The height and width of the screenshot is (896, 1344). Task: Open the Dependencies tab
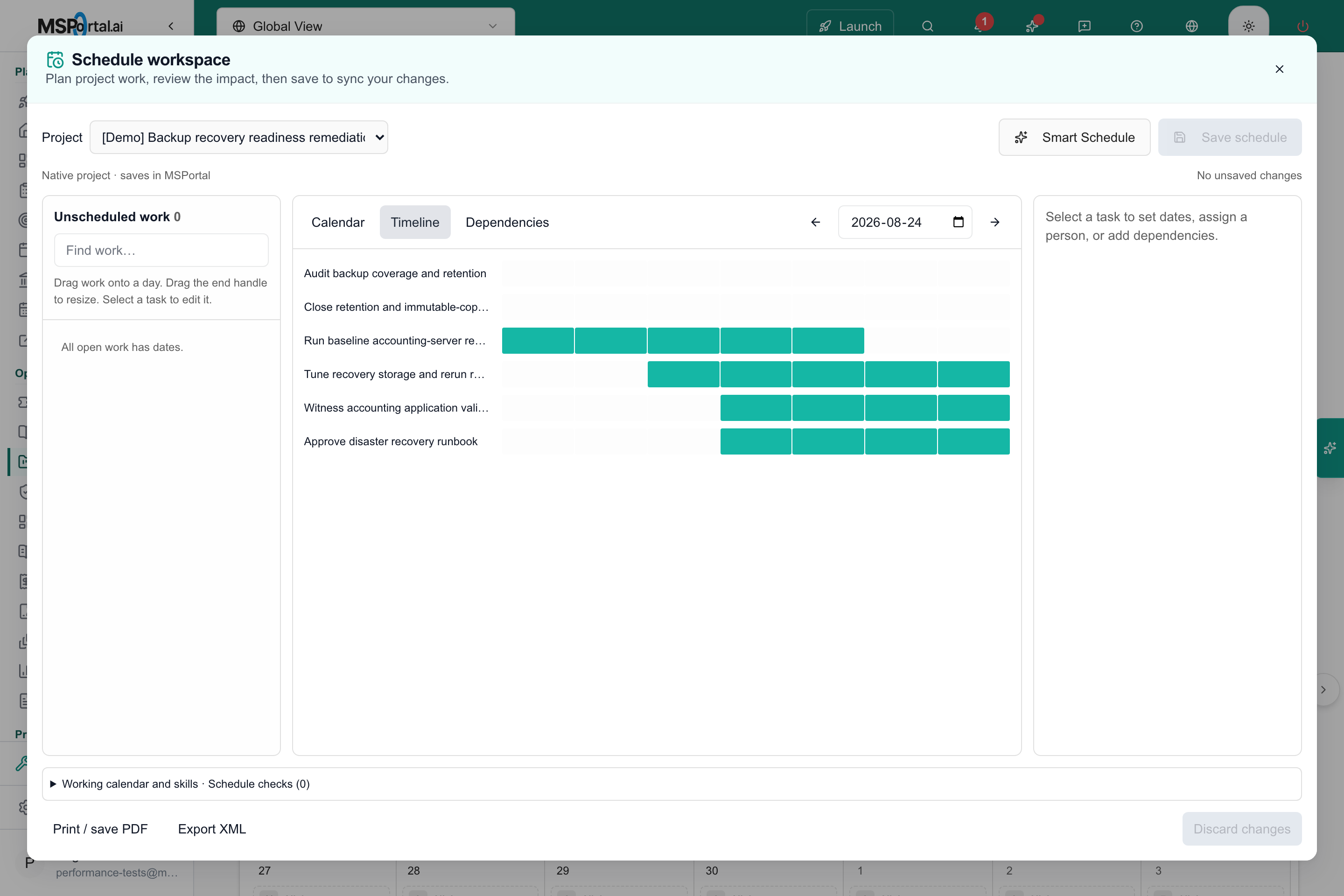[507, 222]
